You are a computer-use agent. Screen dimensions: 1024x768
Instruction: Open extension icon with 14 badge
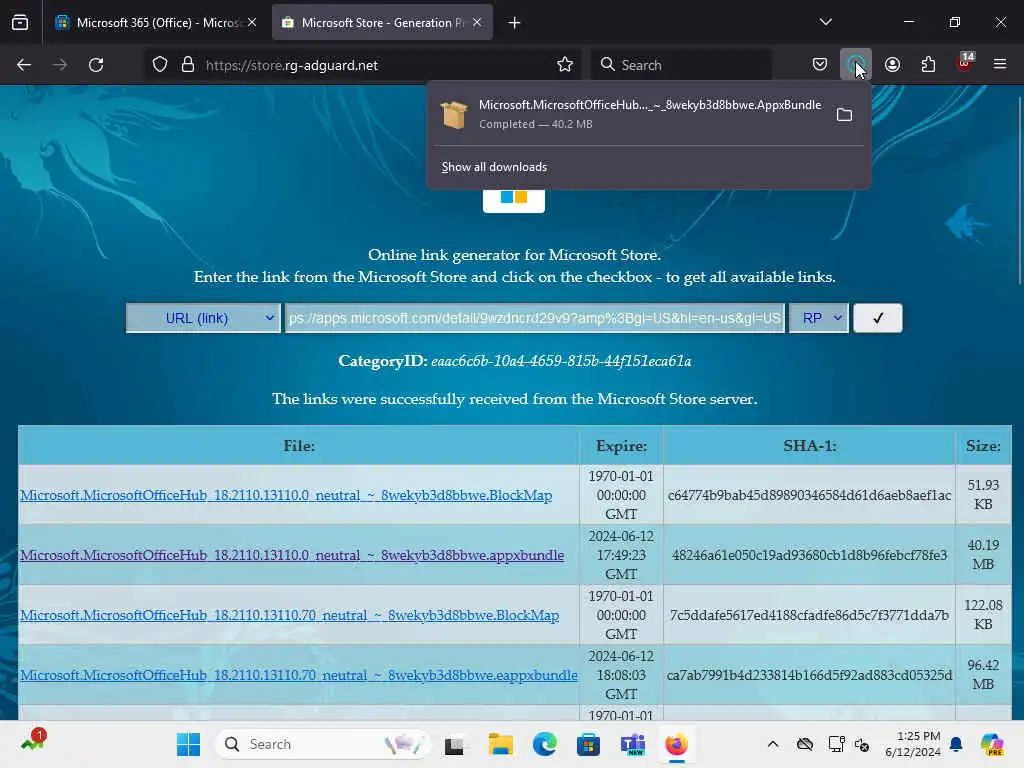[965, 63]
